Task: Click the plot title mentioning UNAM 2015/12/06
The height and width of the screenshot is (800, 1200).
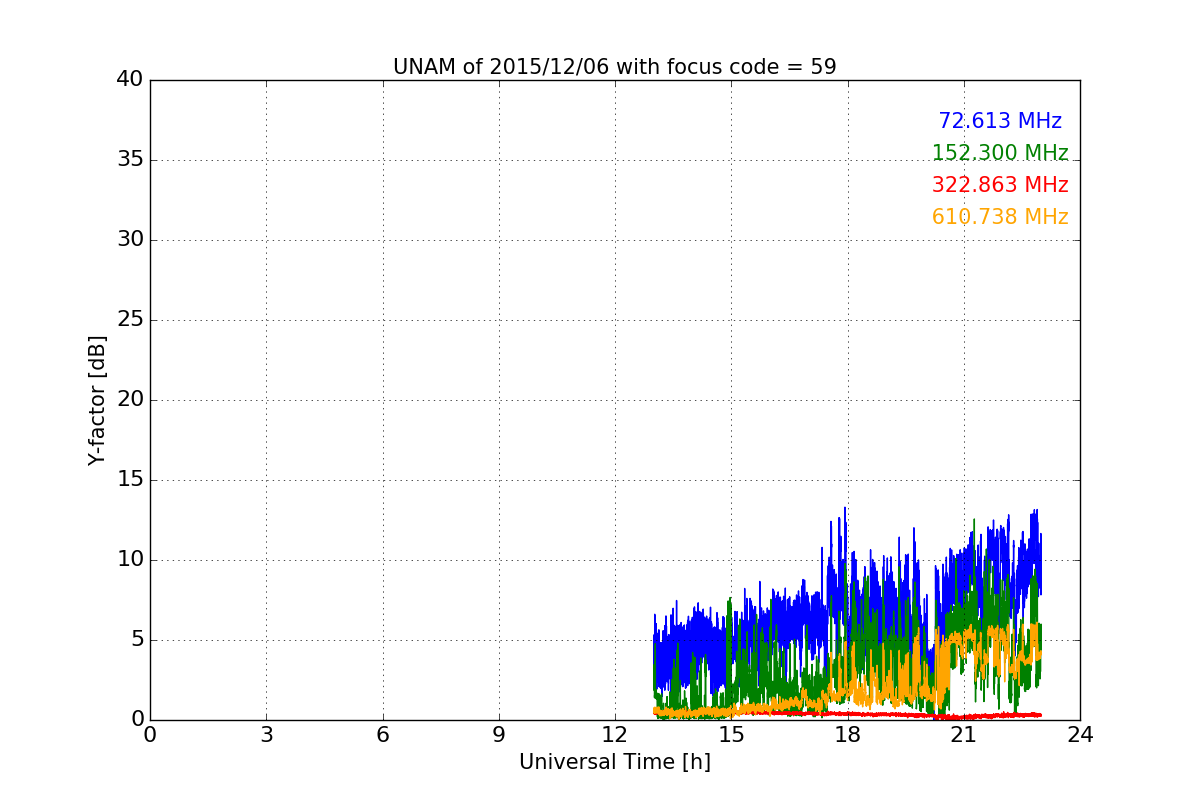Action: (x=614, y=67)
